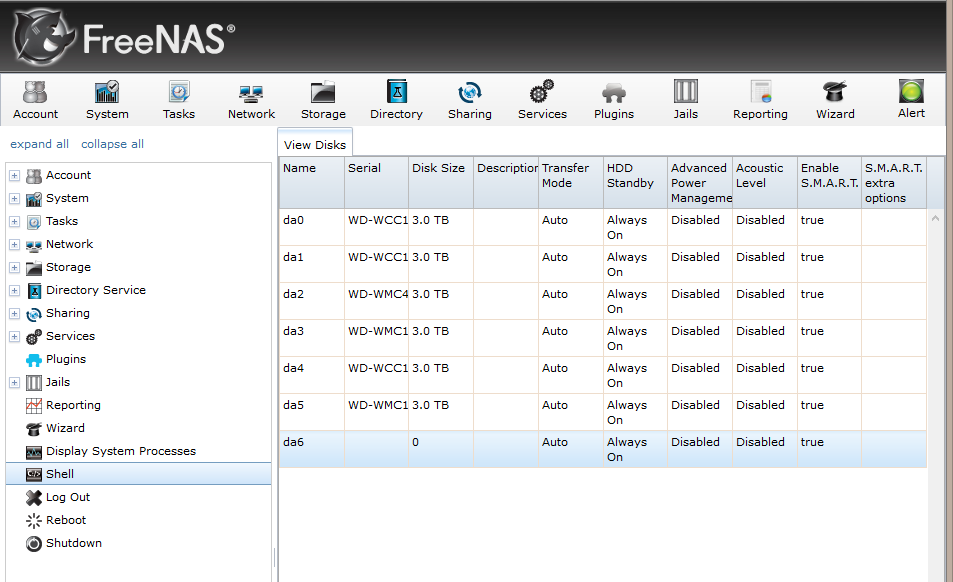
Task: Open Network in the top toolbar
Action: pos(251,100)
